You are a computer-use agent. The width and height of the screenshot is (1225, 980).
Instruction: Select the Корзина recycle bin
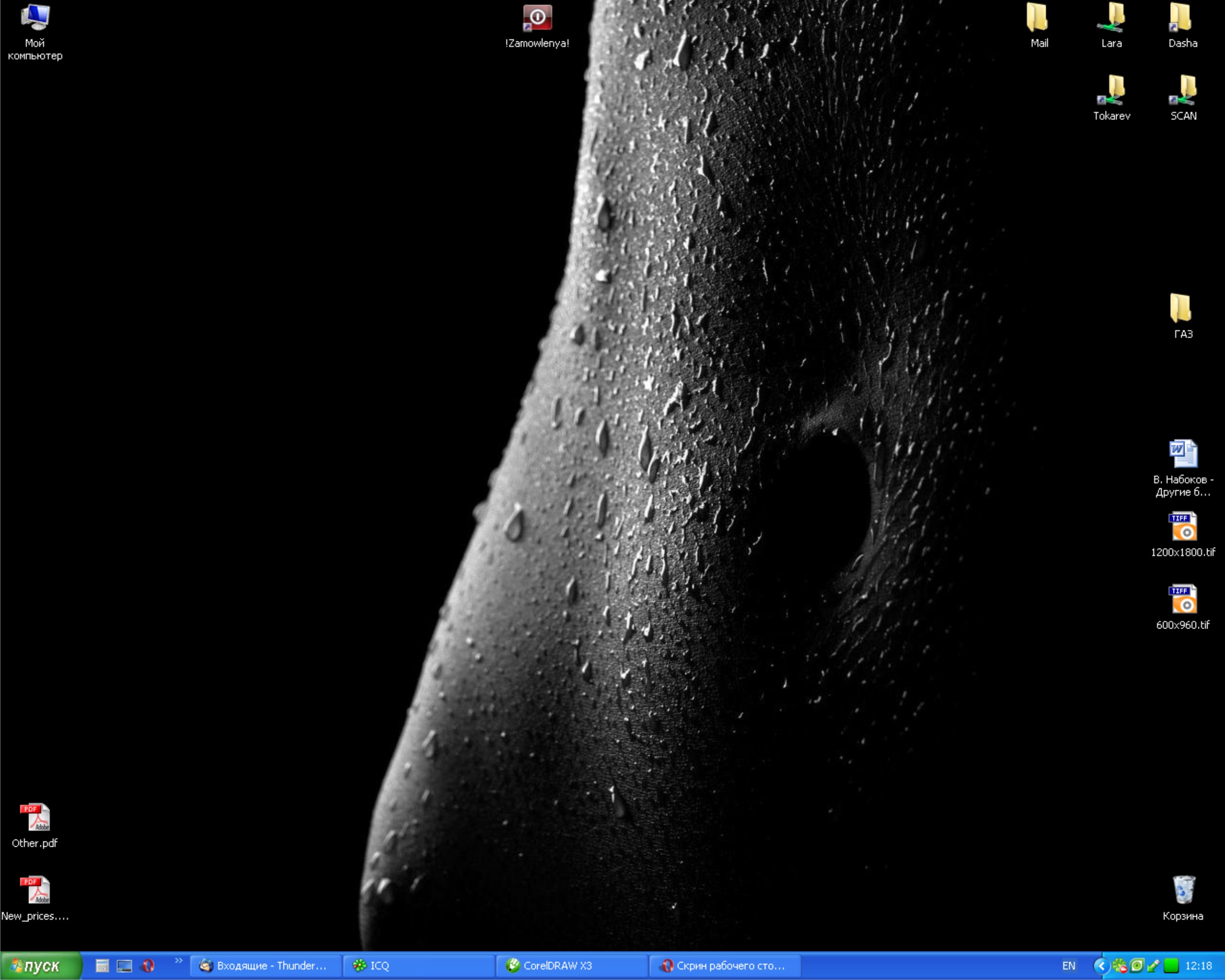tap(1183, 890)
